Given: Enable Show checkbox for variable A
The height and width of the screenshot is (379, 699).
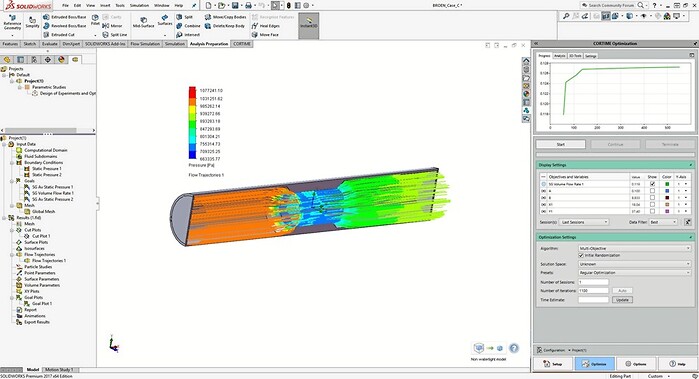Looking at the screenshot, I should tap(653, 191).
